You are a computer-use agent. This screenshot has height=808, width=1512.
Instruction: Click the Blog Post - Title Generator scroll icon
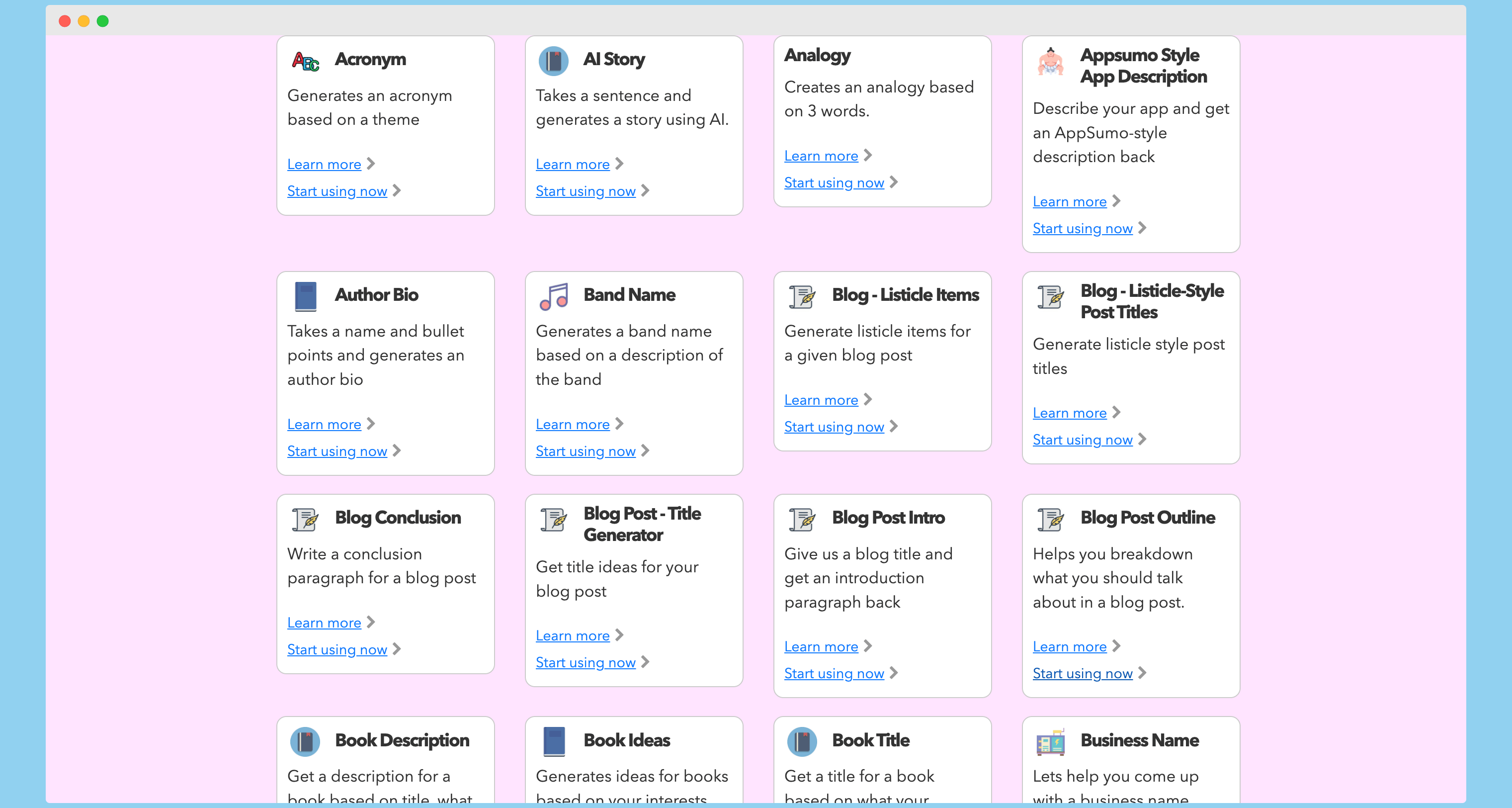point(554,519)
